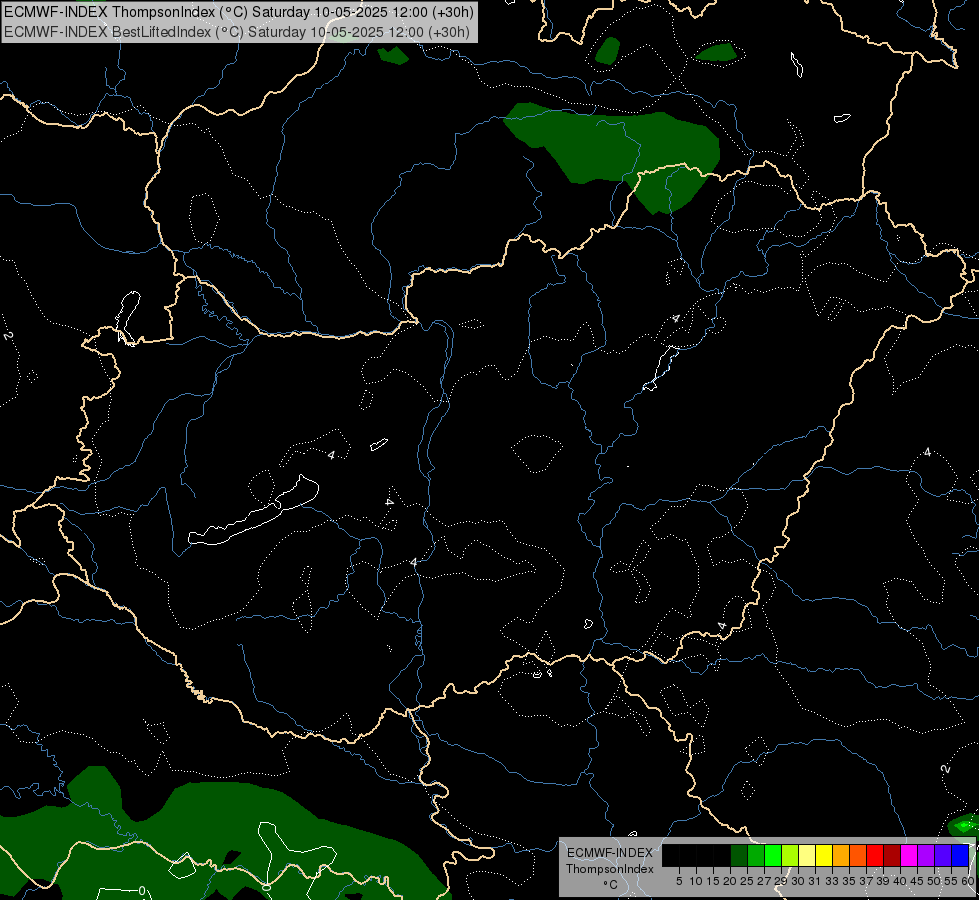
Task: Click legend tick value '60'
Action: point(967,881)
